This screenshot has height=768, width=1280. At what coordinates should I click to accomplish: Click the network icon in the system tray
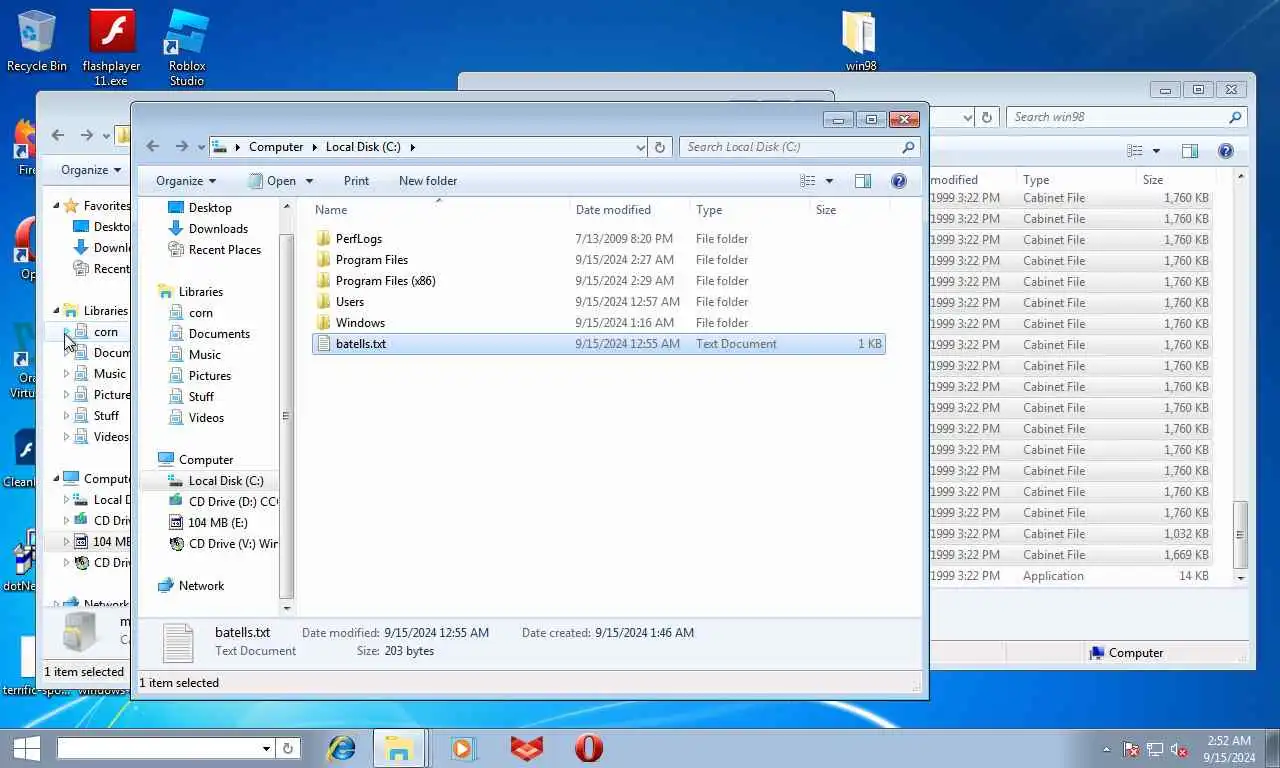[x=1155, y=749]
